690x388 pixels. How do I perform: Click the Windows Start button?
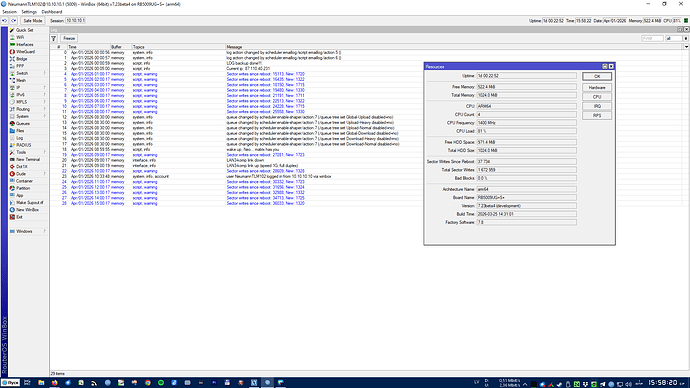tap(10, 383)
